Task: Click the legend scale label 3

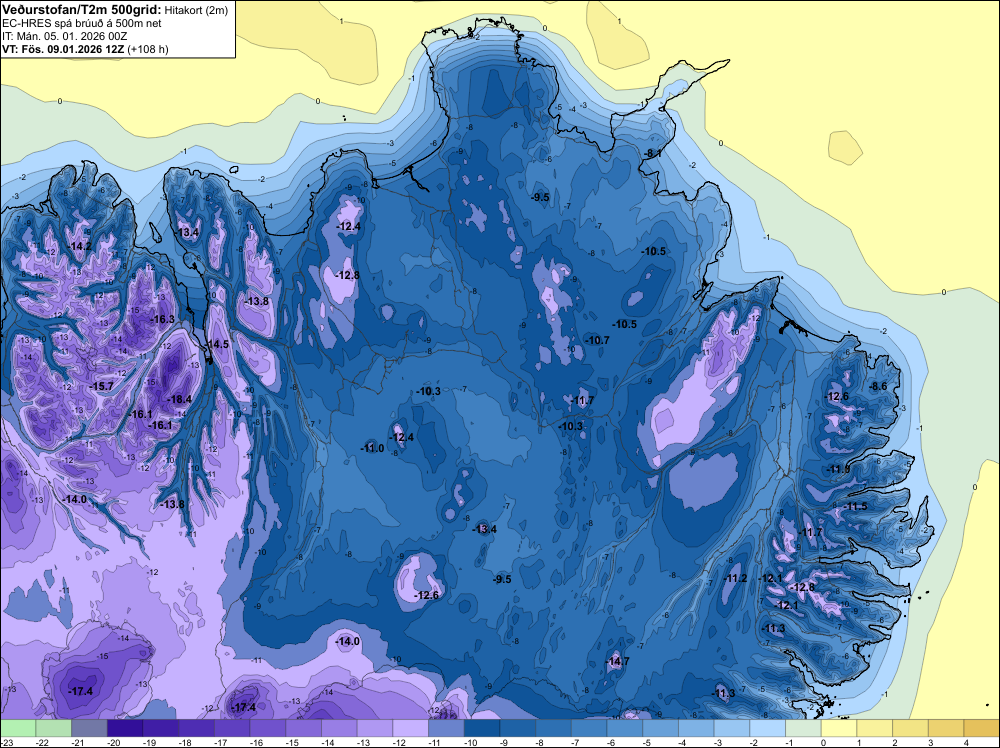Action: (x=930, y=742)
